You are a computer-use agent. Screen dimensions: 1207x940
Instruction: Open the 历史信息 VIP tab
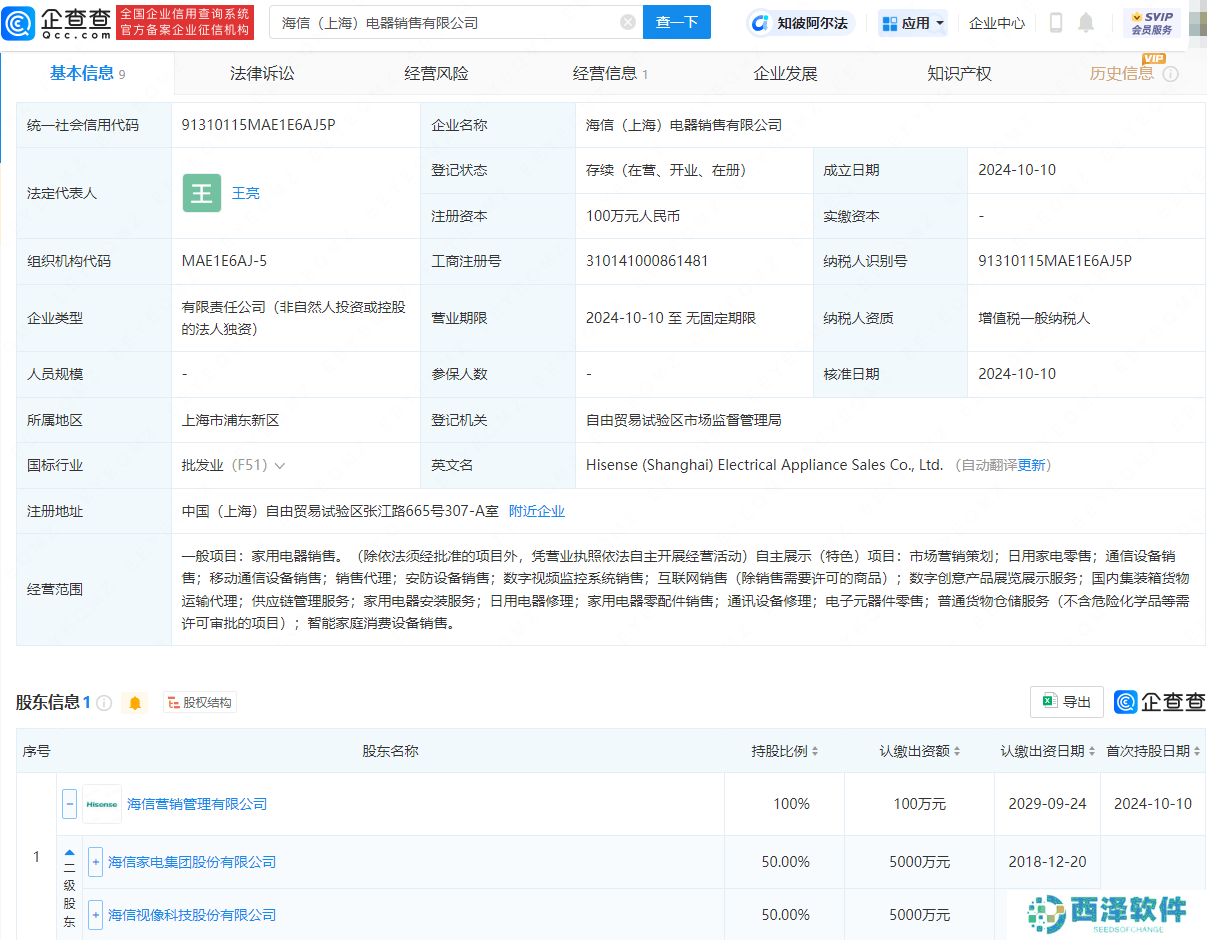1122,73
